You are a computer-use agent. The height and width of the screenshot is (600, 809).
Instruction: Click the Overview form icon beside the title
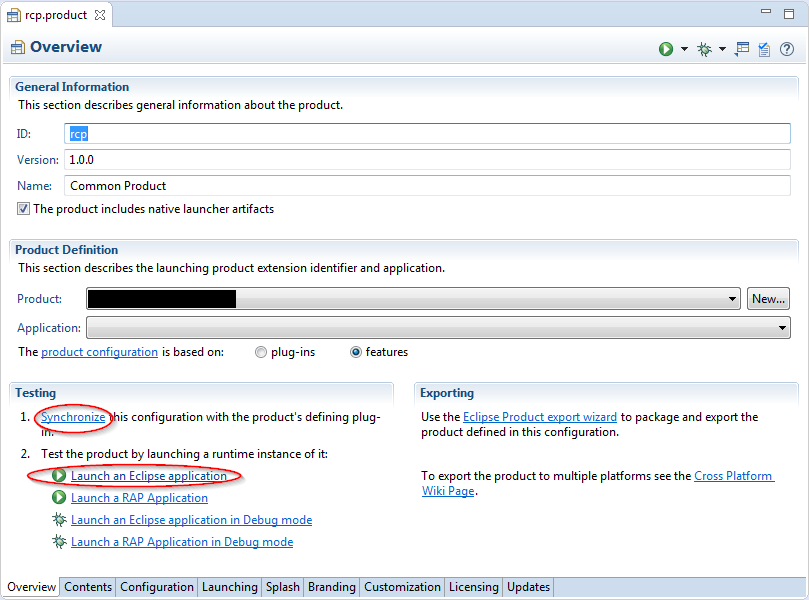(x=18, y=47)
